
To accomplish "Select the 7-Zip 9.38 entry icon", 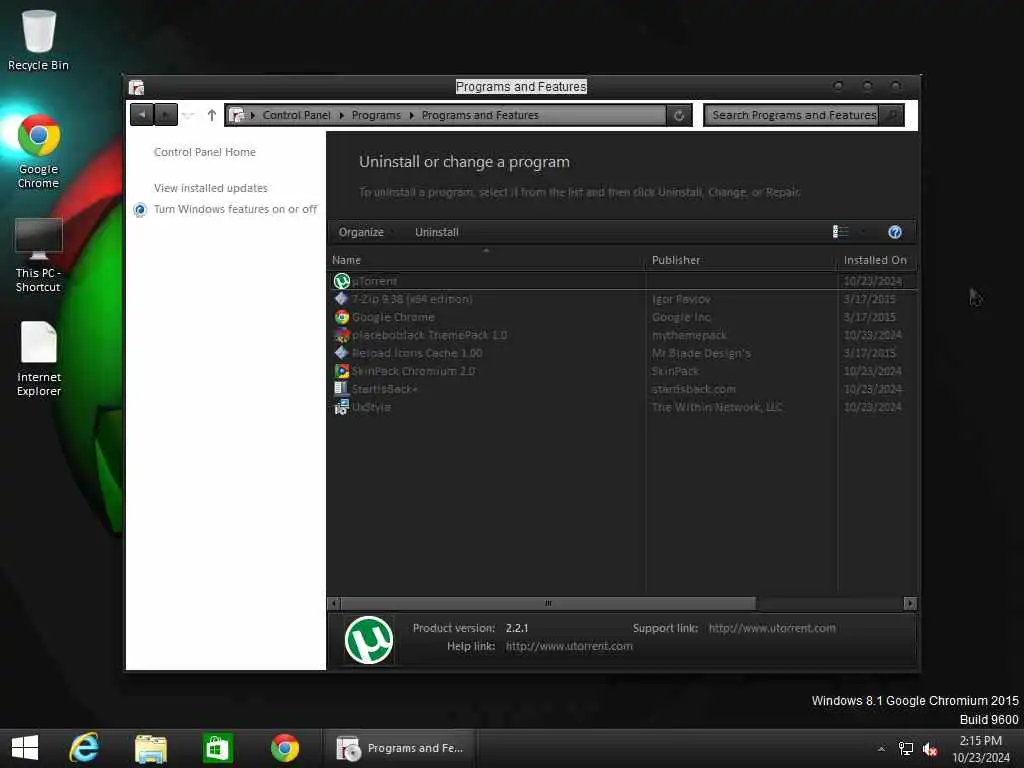I will coord(342,299).
